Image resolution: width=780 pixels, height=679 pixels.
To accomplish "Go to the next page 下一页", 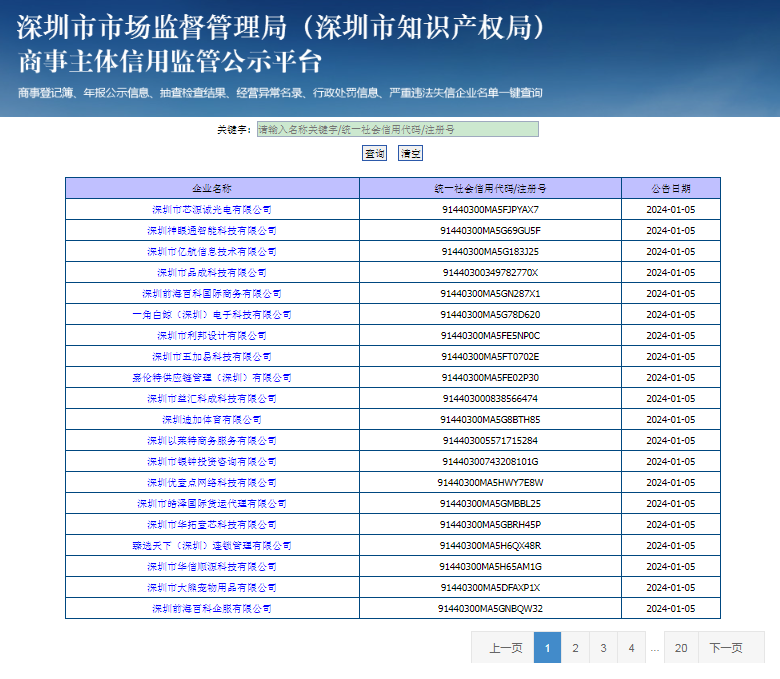I will (726, 648).
